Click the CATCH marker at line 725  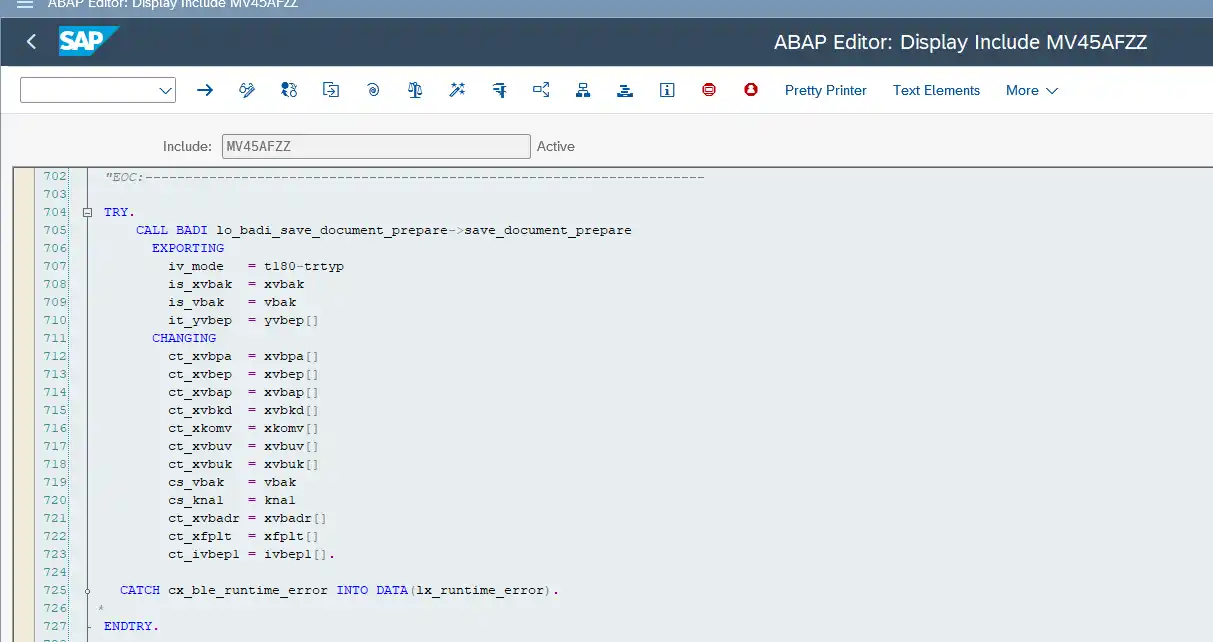point(88,591)
